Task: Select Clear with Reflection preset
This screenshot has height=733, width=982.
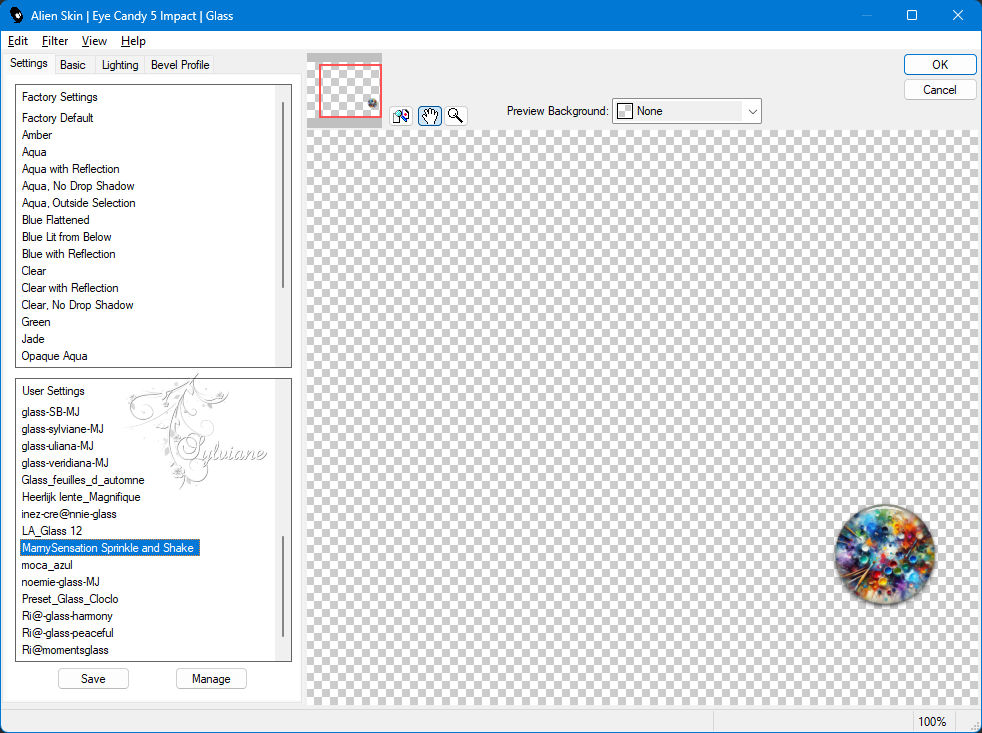Action: (70, 288)
